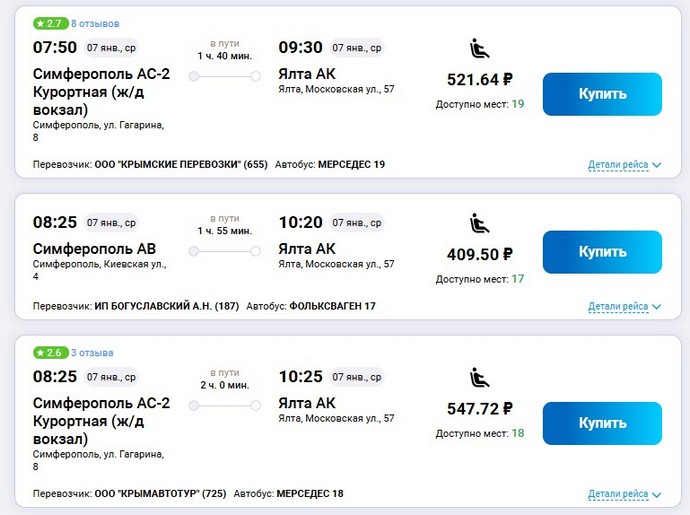Open the 3 отзыва reviews link
The height and width of the screenshot is (515, 690).
pyautogui.click(x=92, y=353)
